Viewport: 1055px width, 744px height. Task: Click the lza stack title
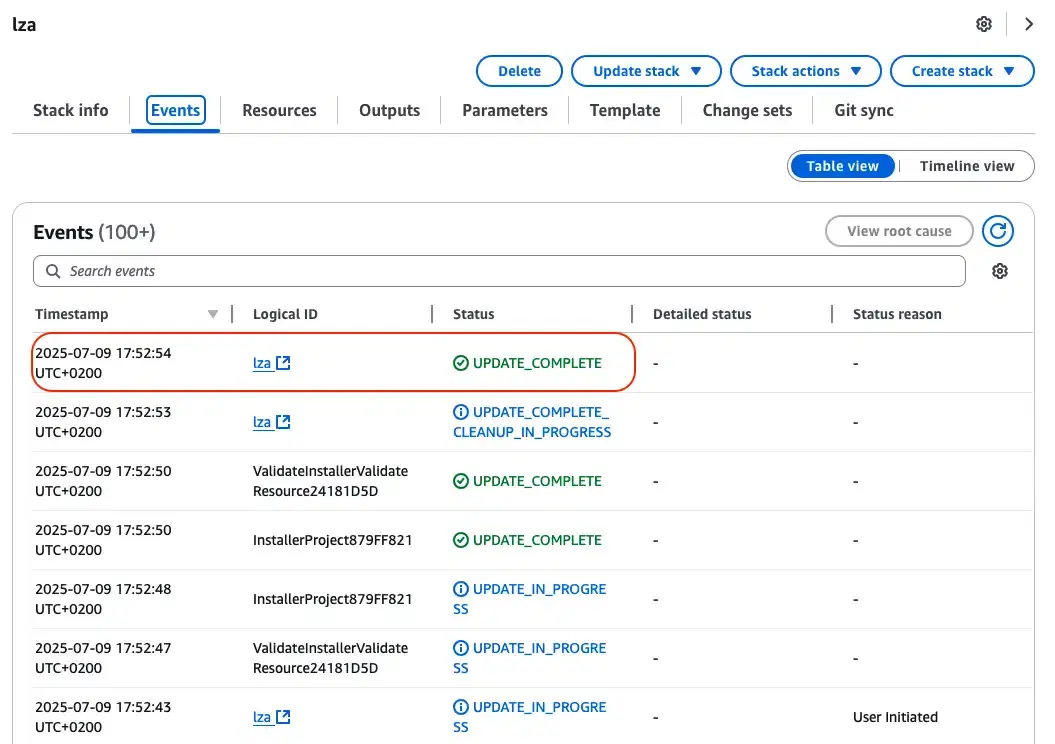pyautogui.click(x=24, y=25)
